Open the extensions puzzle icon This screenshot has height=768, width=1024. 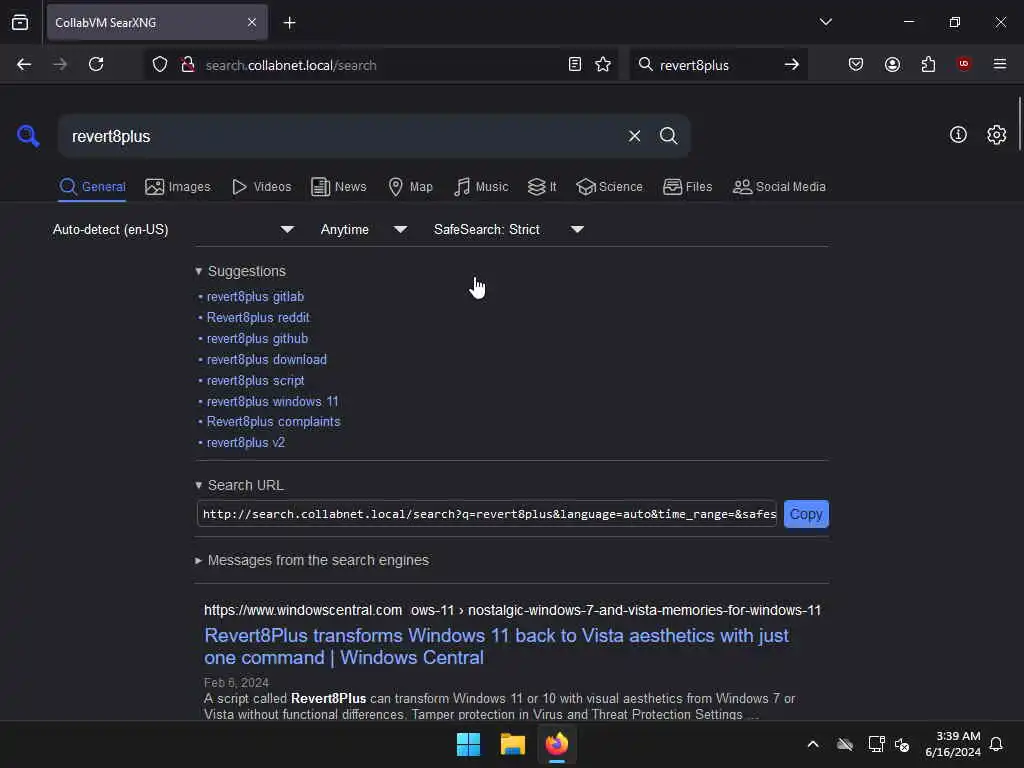[928, 64]
